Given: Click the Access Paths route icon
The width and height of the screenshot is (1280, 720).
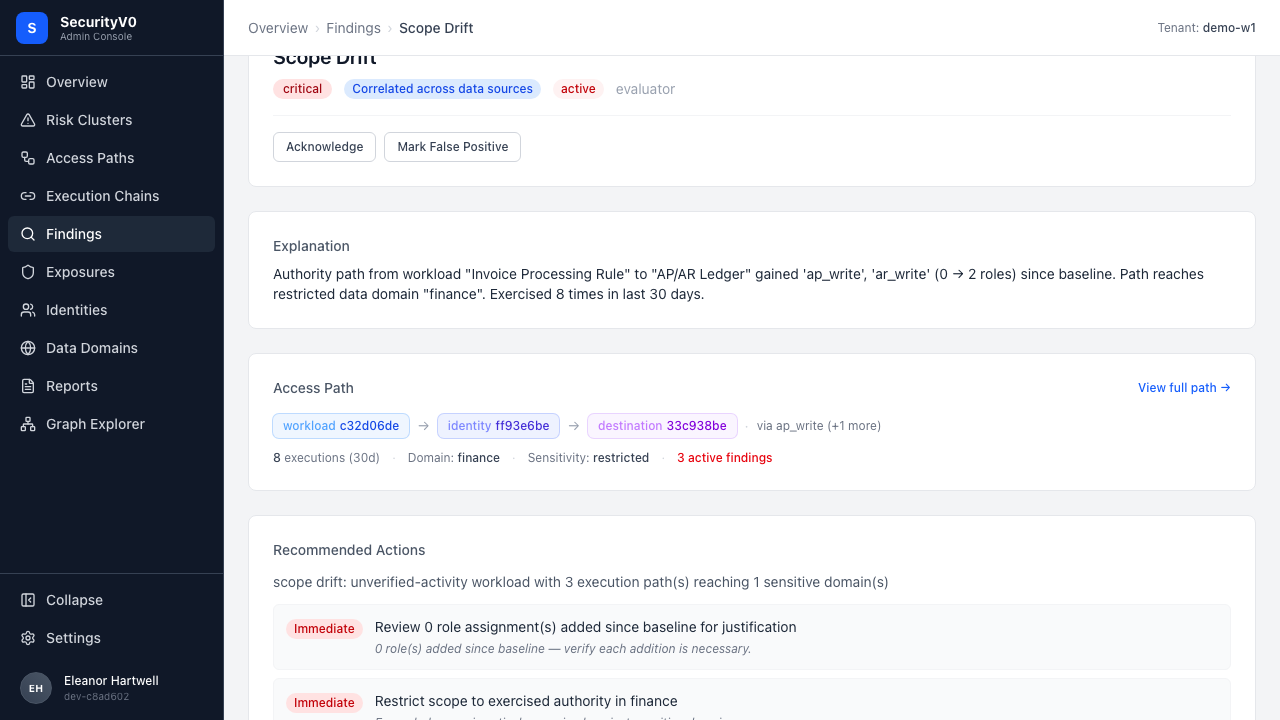Looking at the screenshot, I should [x=28, y=158].
